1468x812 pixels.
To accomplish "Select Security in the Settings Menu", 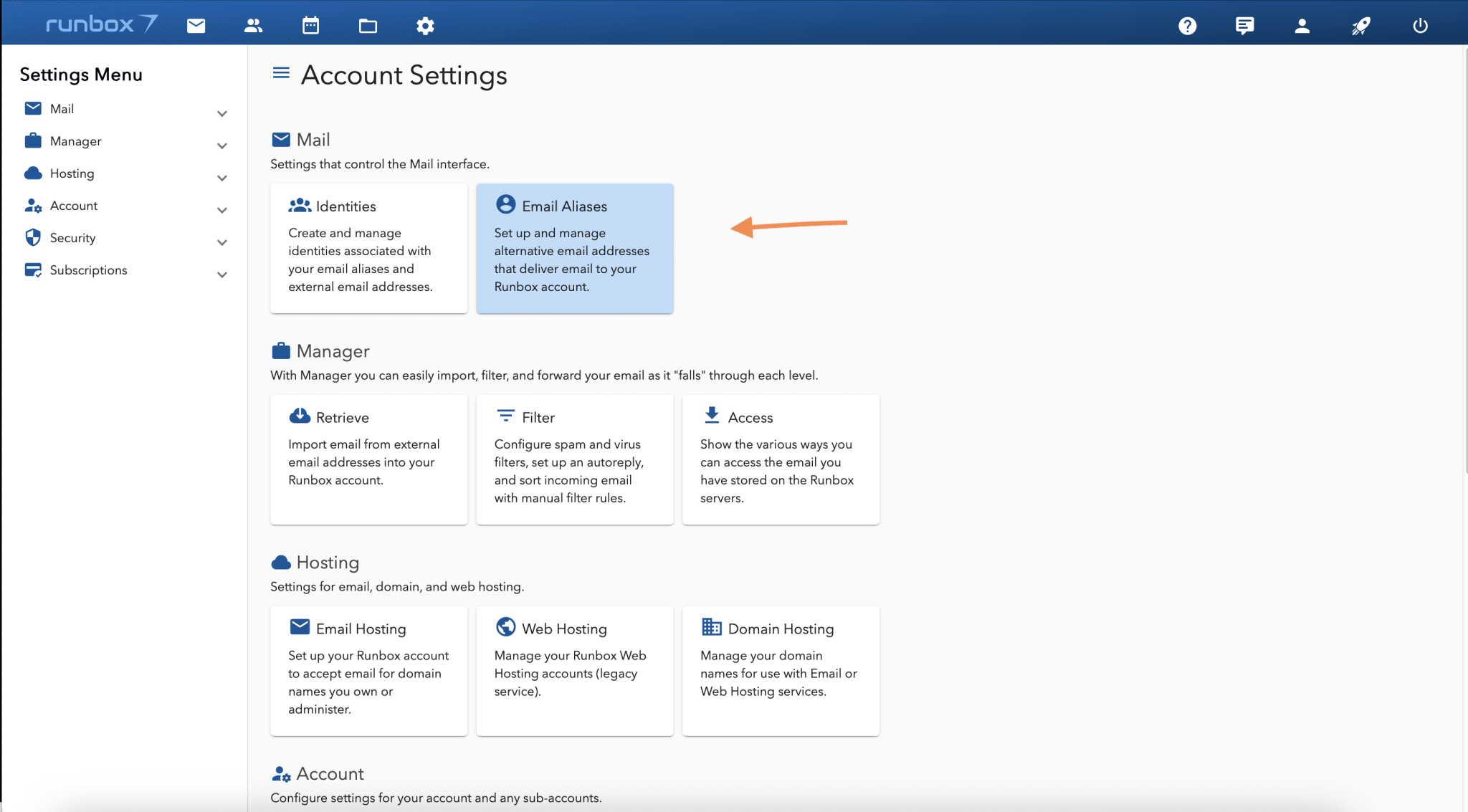I will tap(72, 238).
